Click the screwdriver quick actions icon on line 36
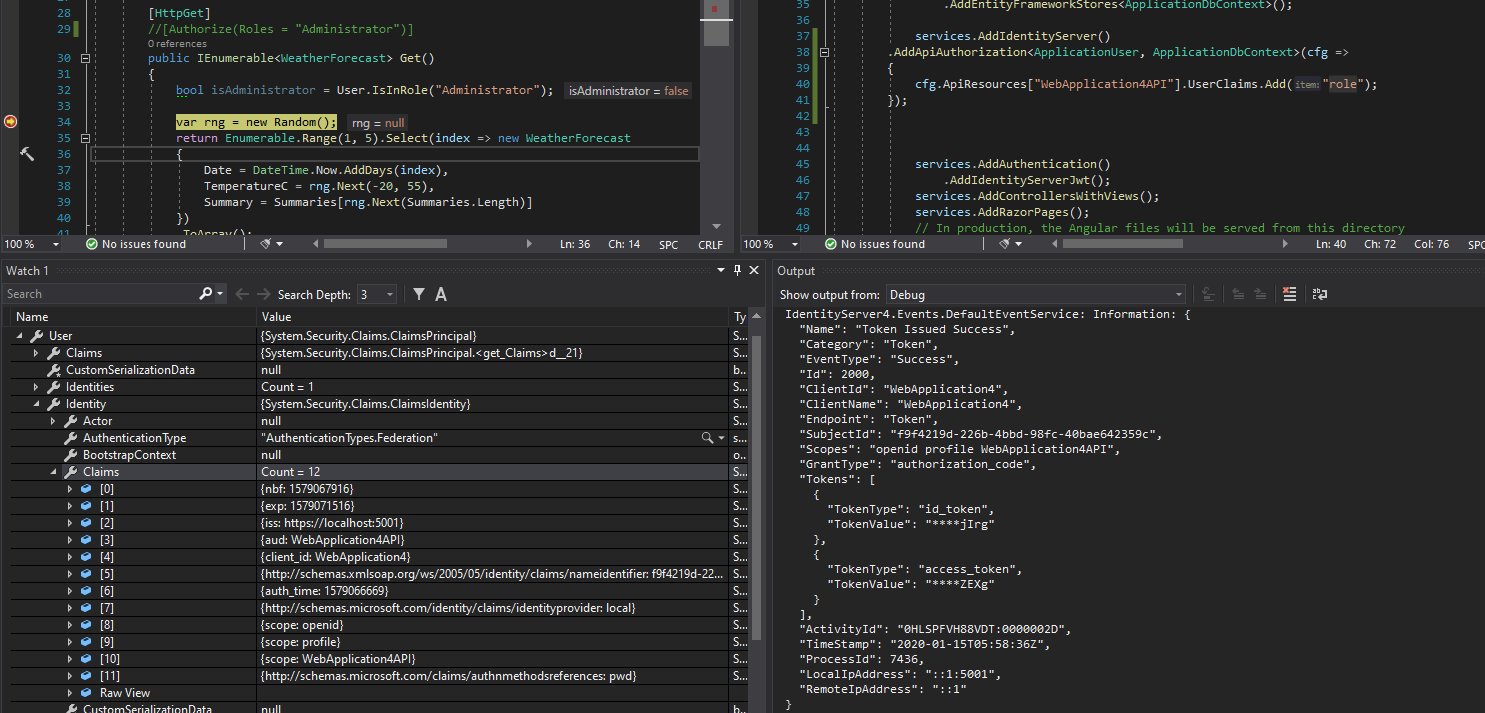The width and height of the screenshot is (1485, 713). (27, 154)
